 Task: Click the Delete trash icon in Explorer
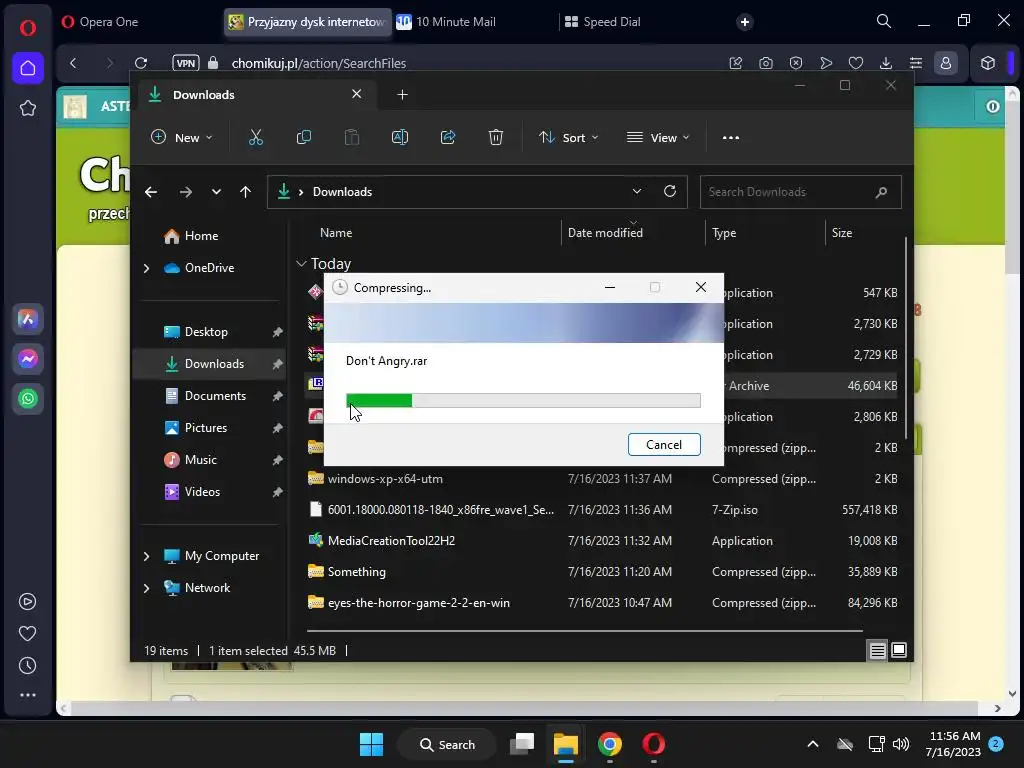[496, 138]
